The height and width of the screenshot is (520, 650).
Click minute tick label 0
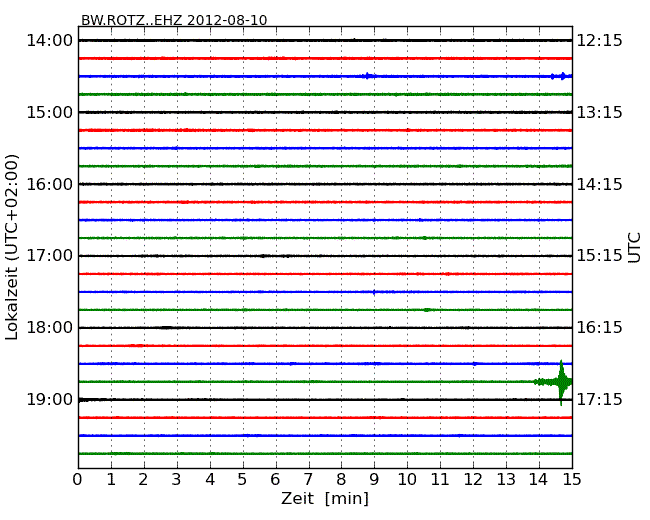tap(78, 480)
